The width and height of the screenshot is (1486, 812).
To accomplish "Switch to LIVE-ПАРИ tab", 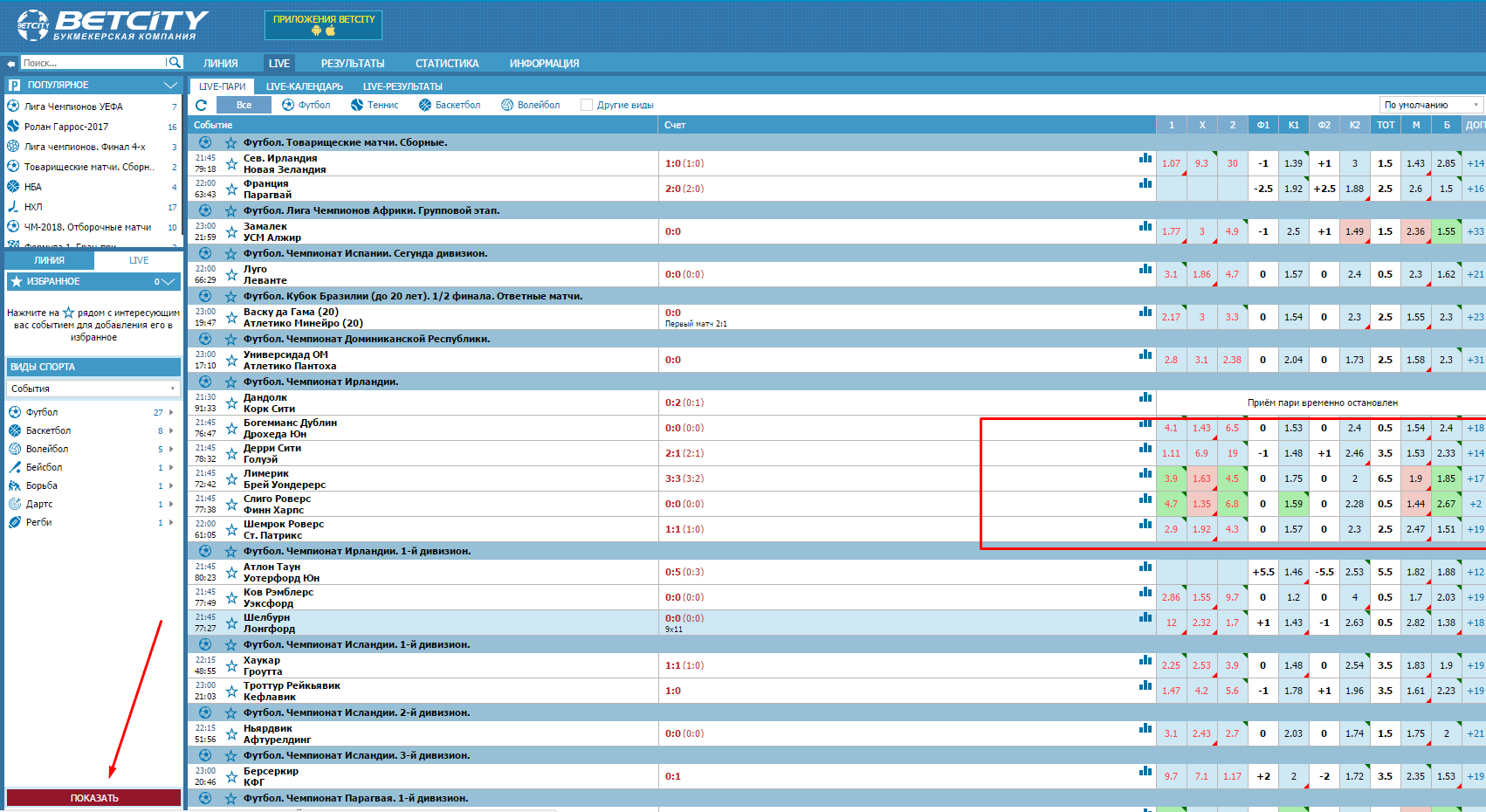I will (x=222, y=86).
